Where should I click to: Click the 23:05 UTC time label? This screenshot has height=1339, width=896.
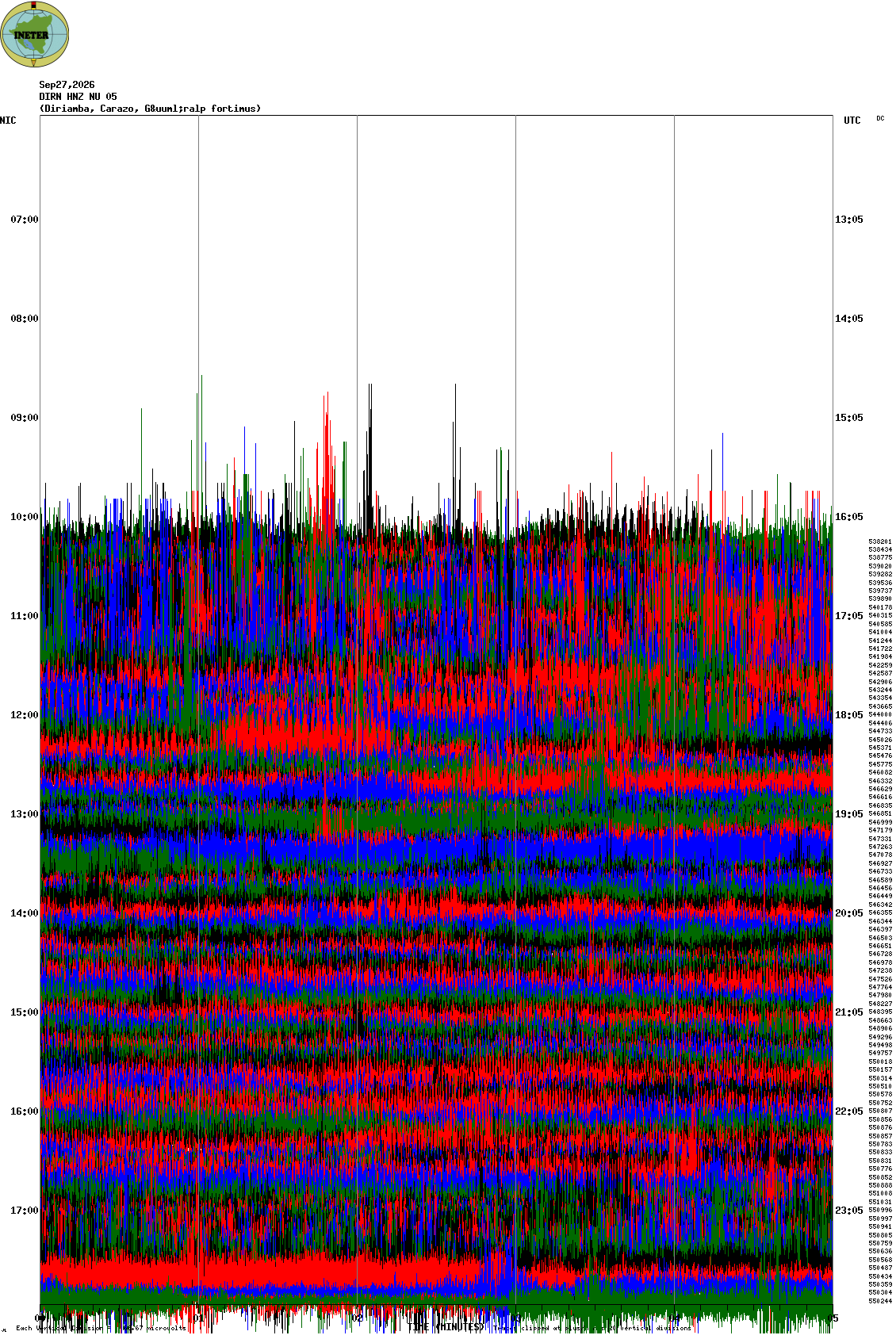(x=849, y=1211)
